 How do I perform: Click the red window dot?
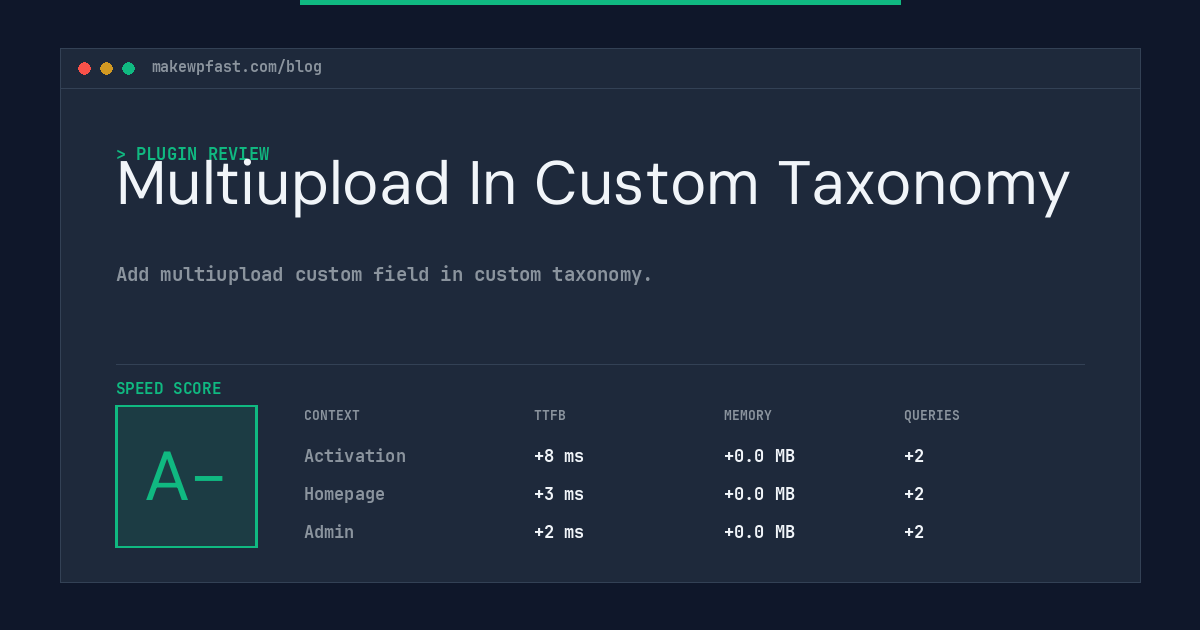click(x=84, y=68)
